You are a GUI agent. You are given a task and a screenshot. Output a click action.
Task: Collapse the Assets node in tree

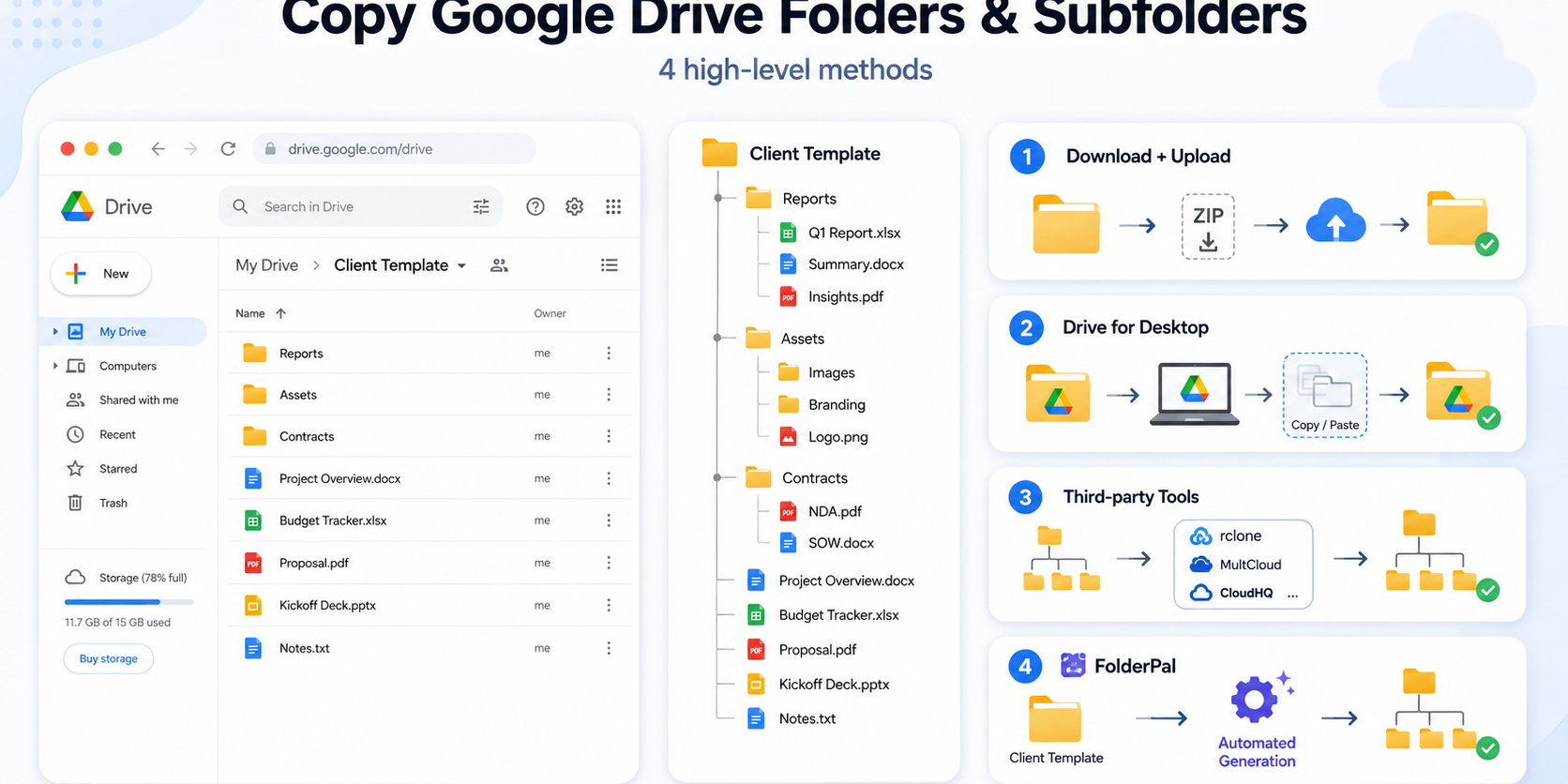[717, 338]
